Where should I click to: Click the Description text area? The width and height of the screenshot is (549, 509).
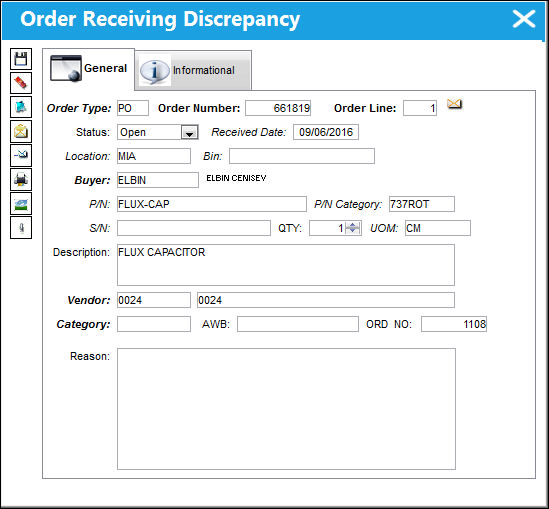click(286, 265)
